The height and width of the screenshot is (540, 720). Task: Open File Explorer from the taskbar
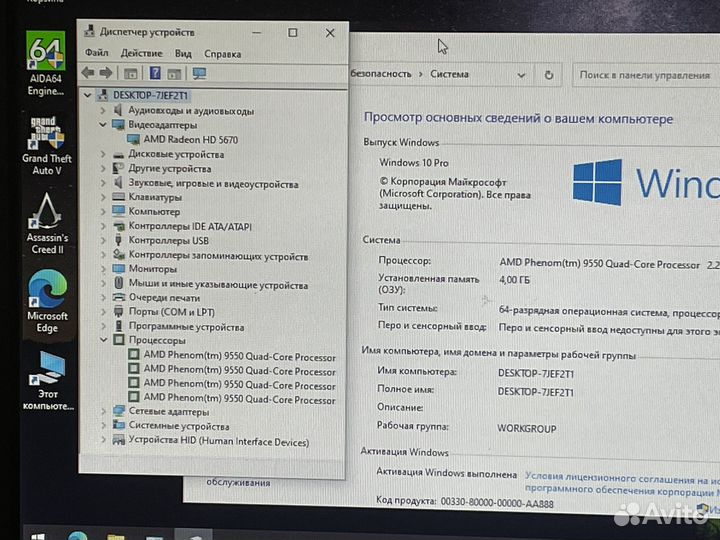pyautogui.click(x=115, y=536)
